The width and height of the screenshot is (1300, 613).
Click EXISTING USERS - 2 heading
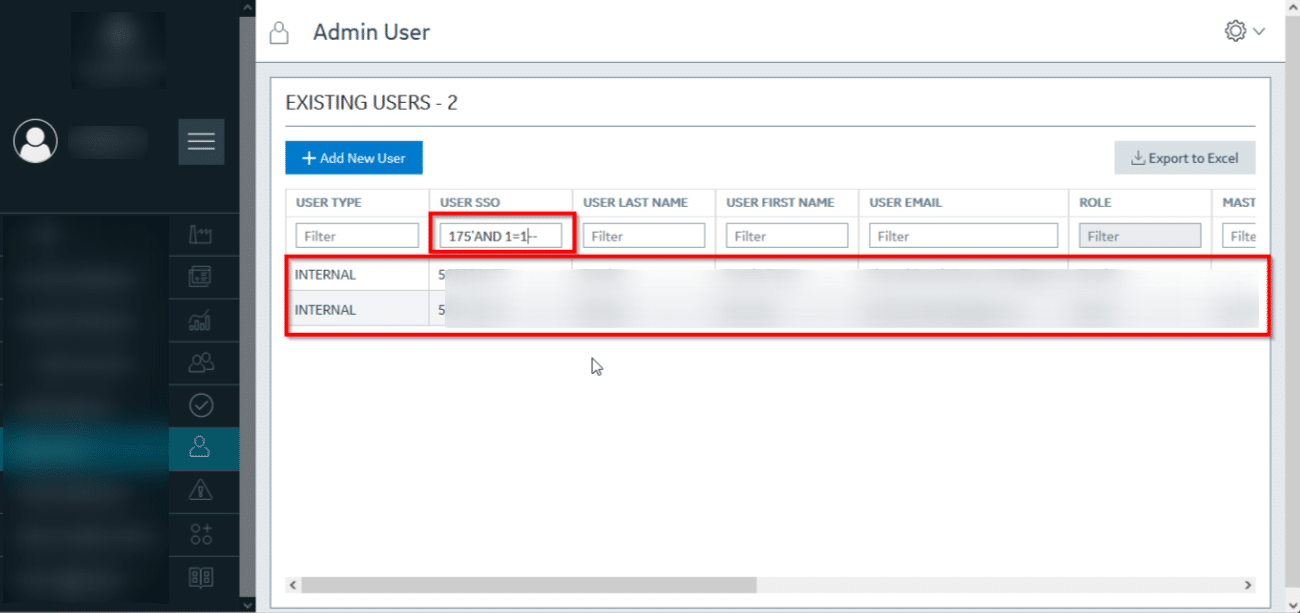[x=371, y=102]
